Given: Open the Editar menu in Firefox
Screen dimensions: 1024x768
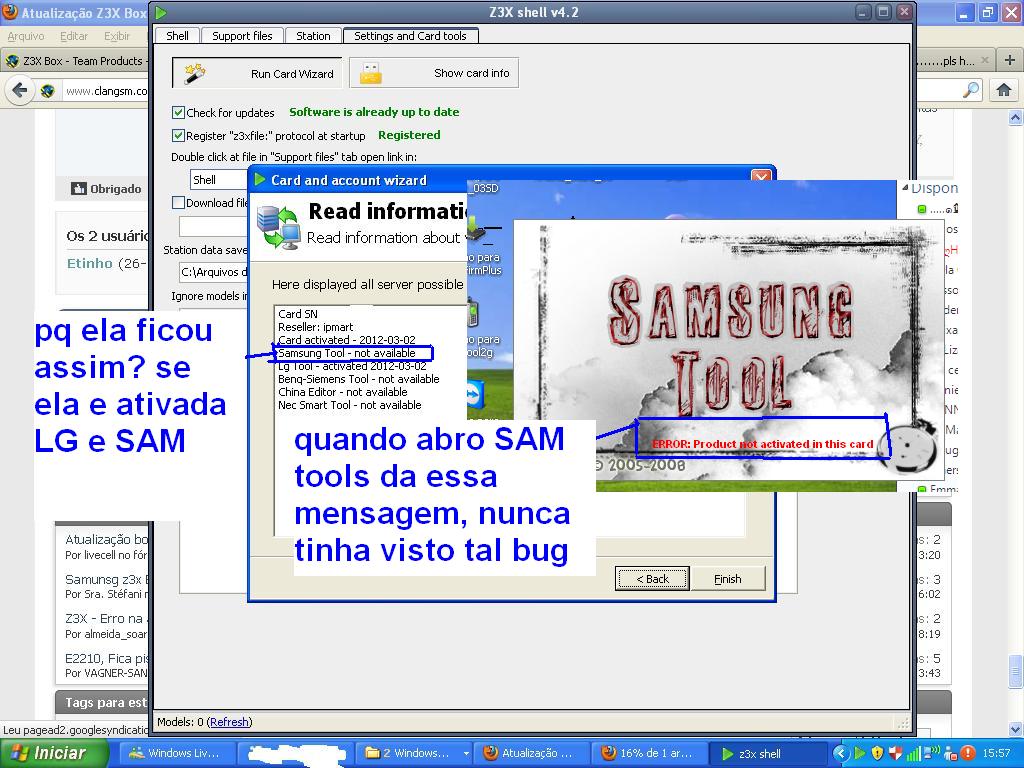Looking at the screenshot, I should coord(74,36).
